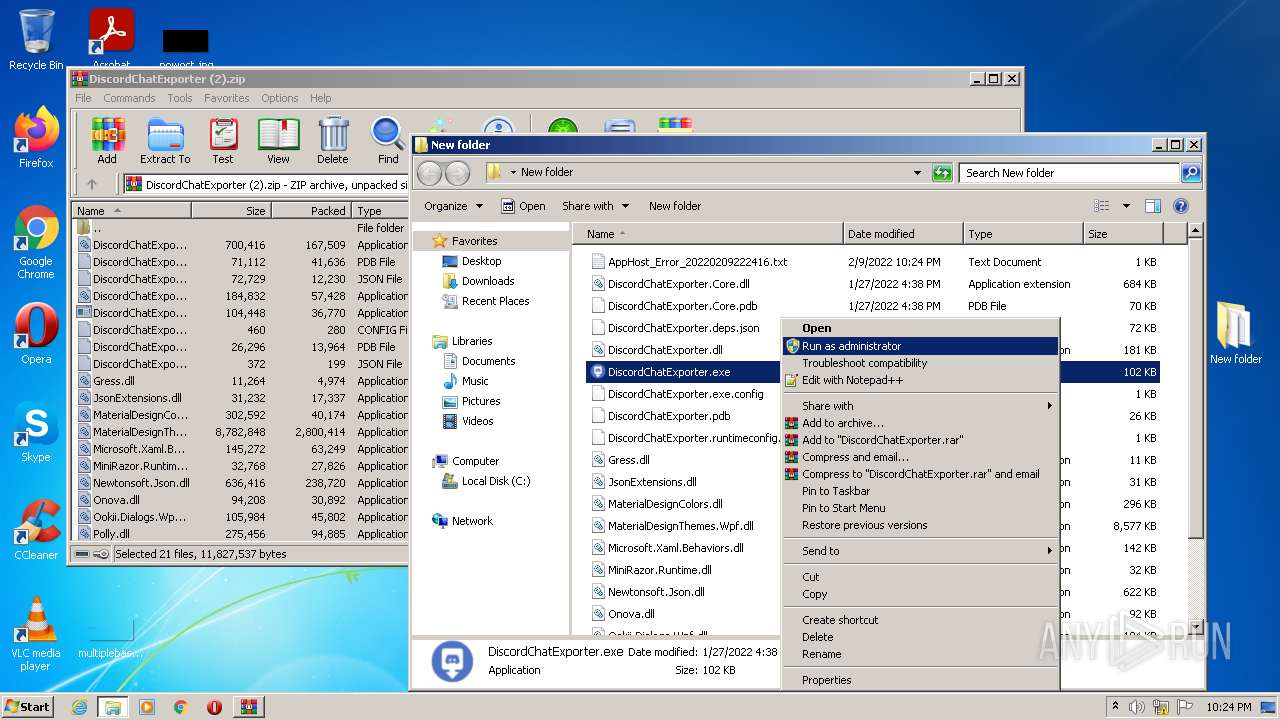Viewport: 1280px width, 720px height.
Task: Sort by Date modified column header
Action: coord(903,234)
